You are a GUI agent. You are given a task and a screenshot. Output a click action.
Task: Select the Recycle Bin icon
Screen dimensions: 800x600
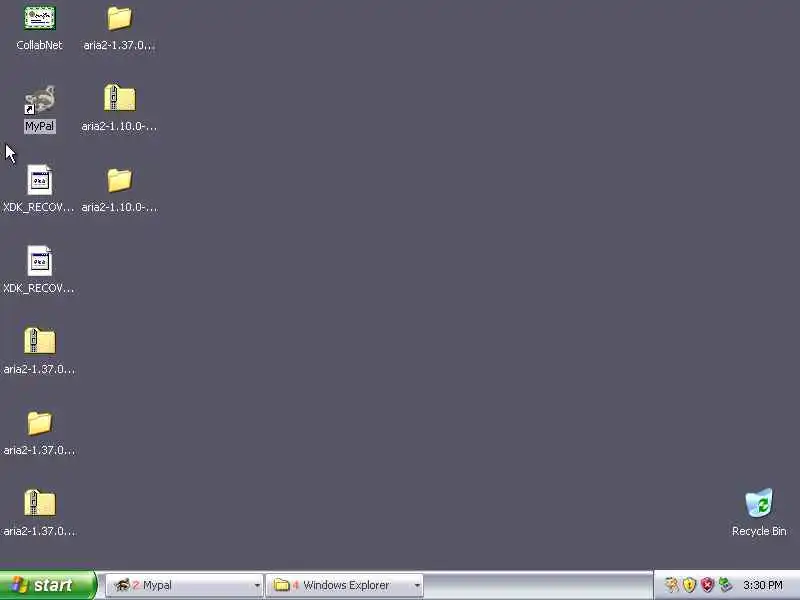click(x=759, y=513)
